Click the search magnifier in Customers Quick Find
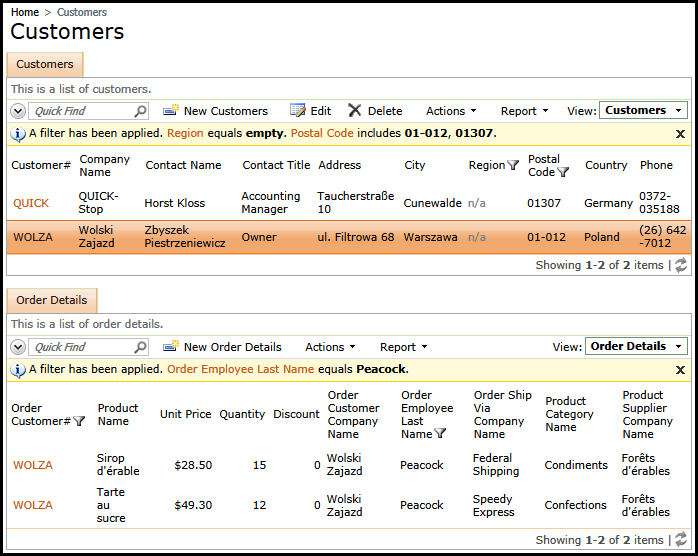 point(140,111)
